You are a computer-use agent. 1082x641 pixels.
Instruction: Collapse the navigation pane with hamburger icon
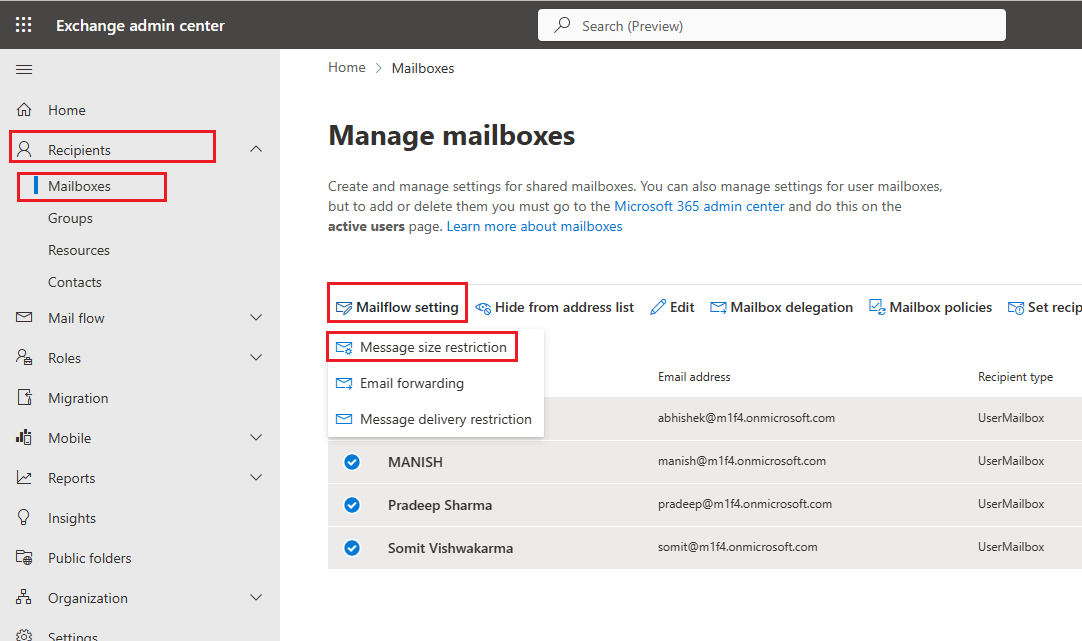pos(24,69)
